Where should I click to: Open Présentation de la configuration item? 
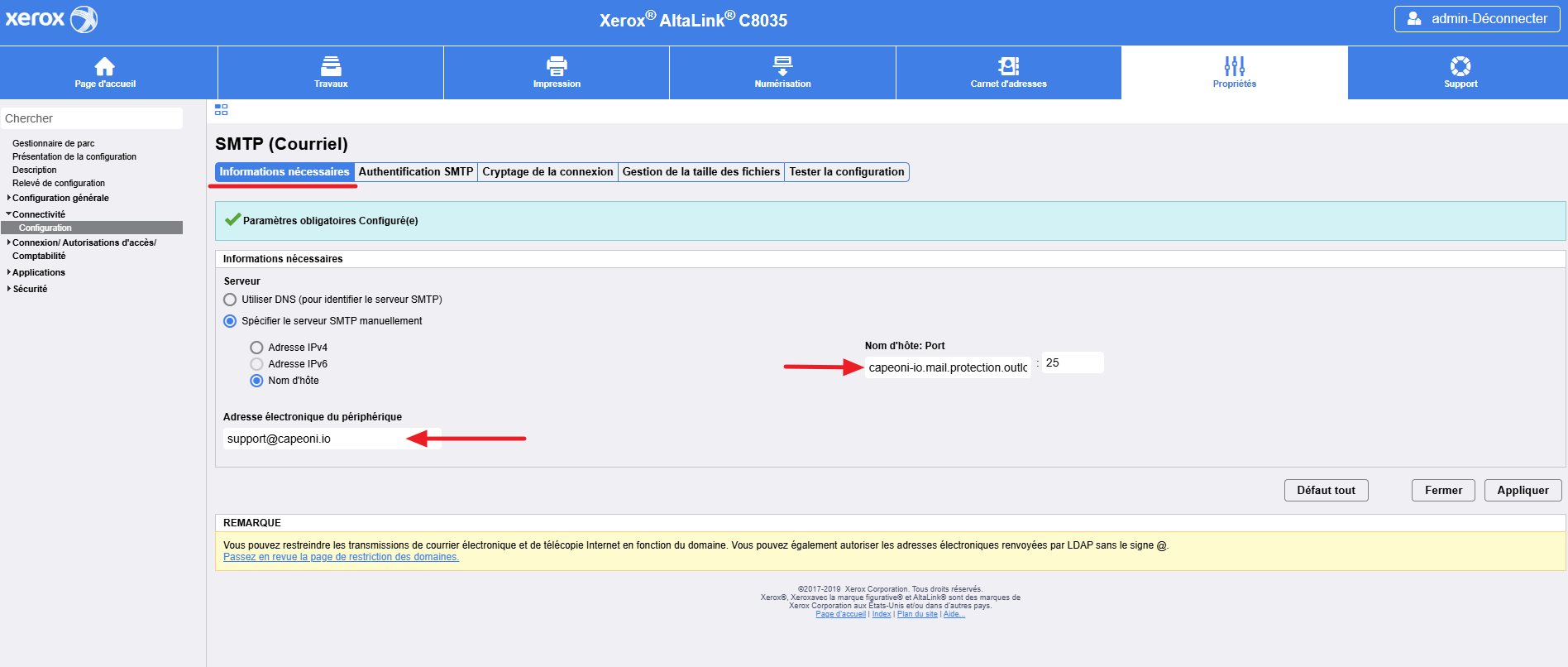74,156
